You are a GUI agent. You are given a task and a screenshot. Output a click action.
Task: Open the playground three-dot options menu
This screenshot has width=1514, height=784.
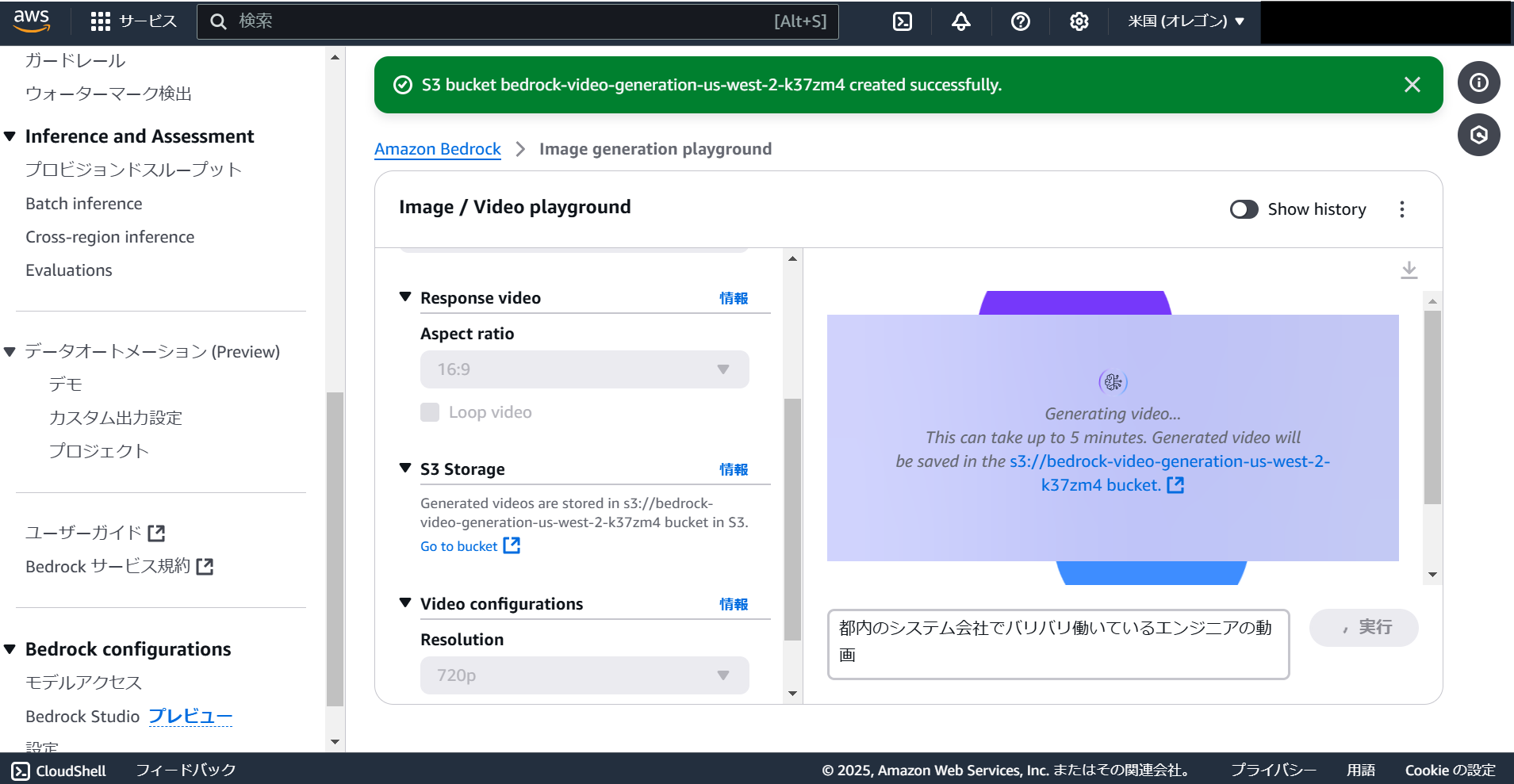(x=1402, y=209)
